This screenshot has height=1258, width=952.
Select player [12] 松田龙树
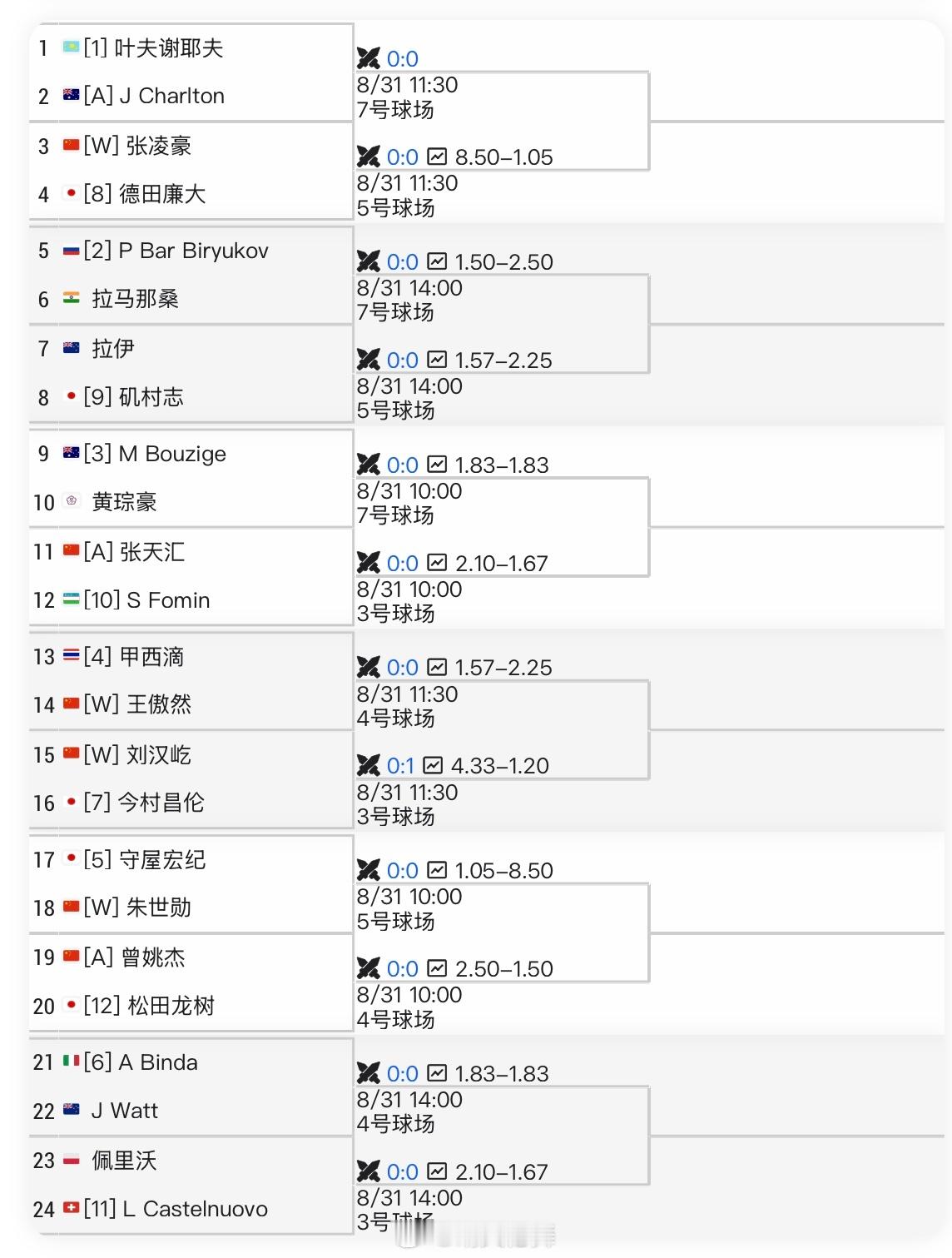[x=149, y=1006]
